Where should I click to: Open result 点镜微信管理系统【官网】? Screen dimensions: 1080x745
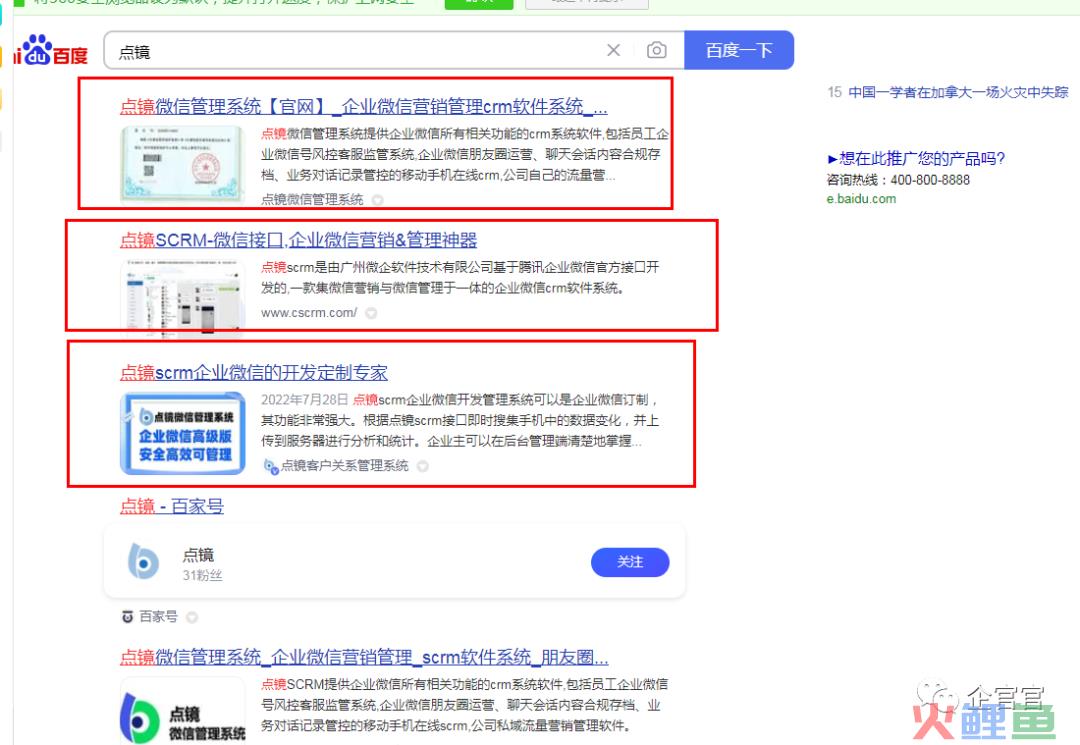click(x=363, y=107)
